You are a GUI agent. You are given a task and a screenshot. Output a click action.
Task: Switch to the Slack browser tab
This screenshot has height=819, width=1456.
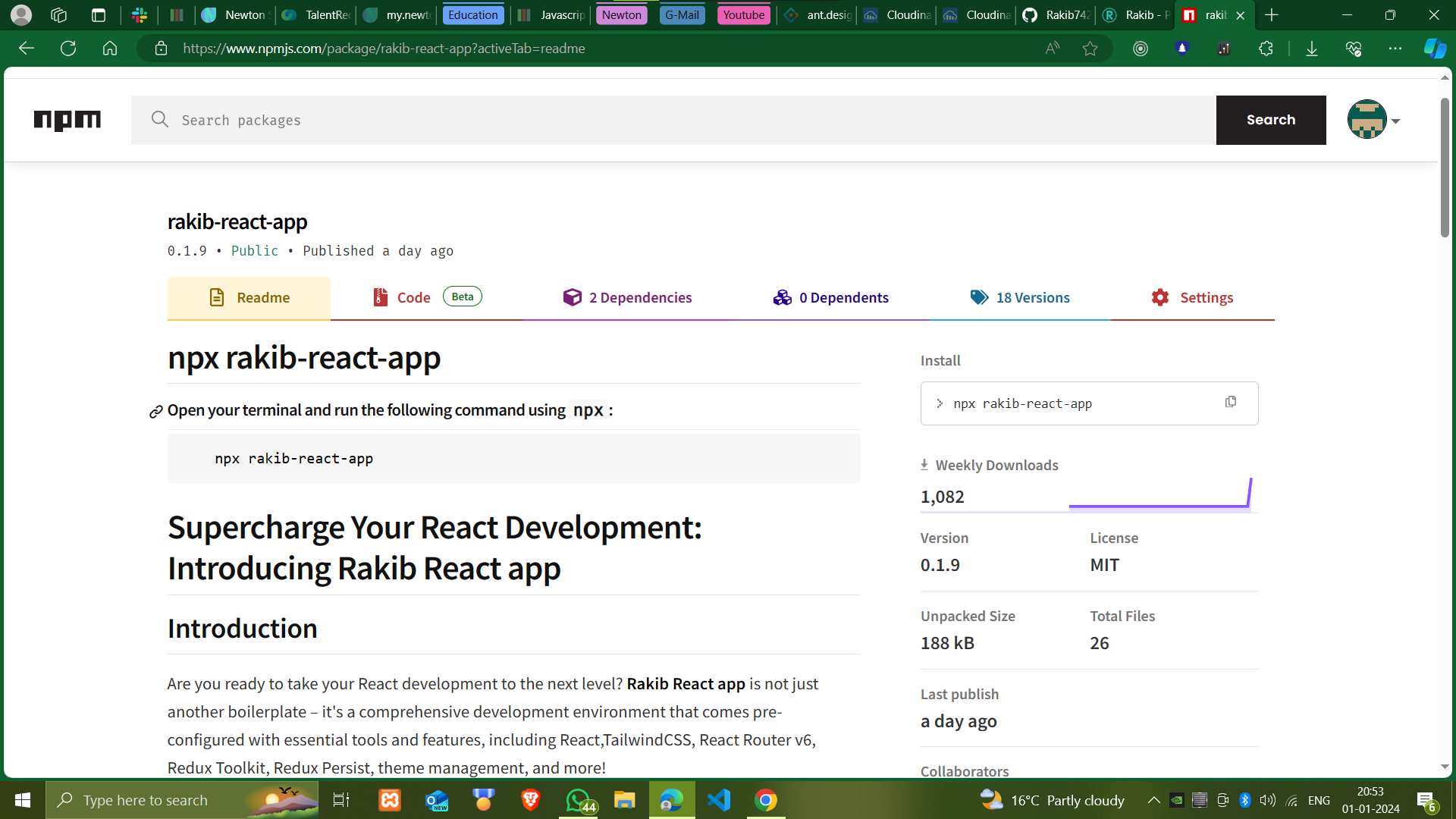tap(140, 14)
